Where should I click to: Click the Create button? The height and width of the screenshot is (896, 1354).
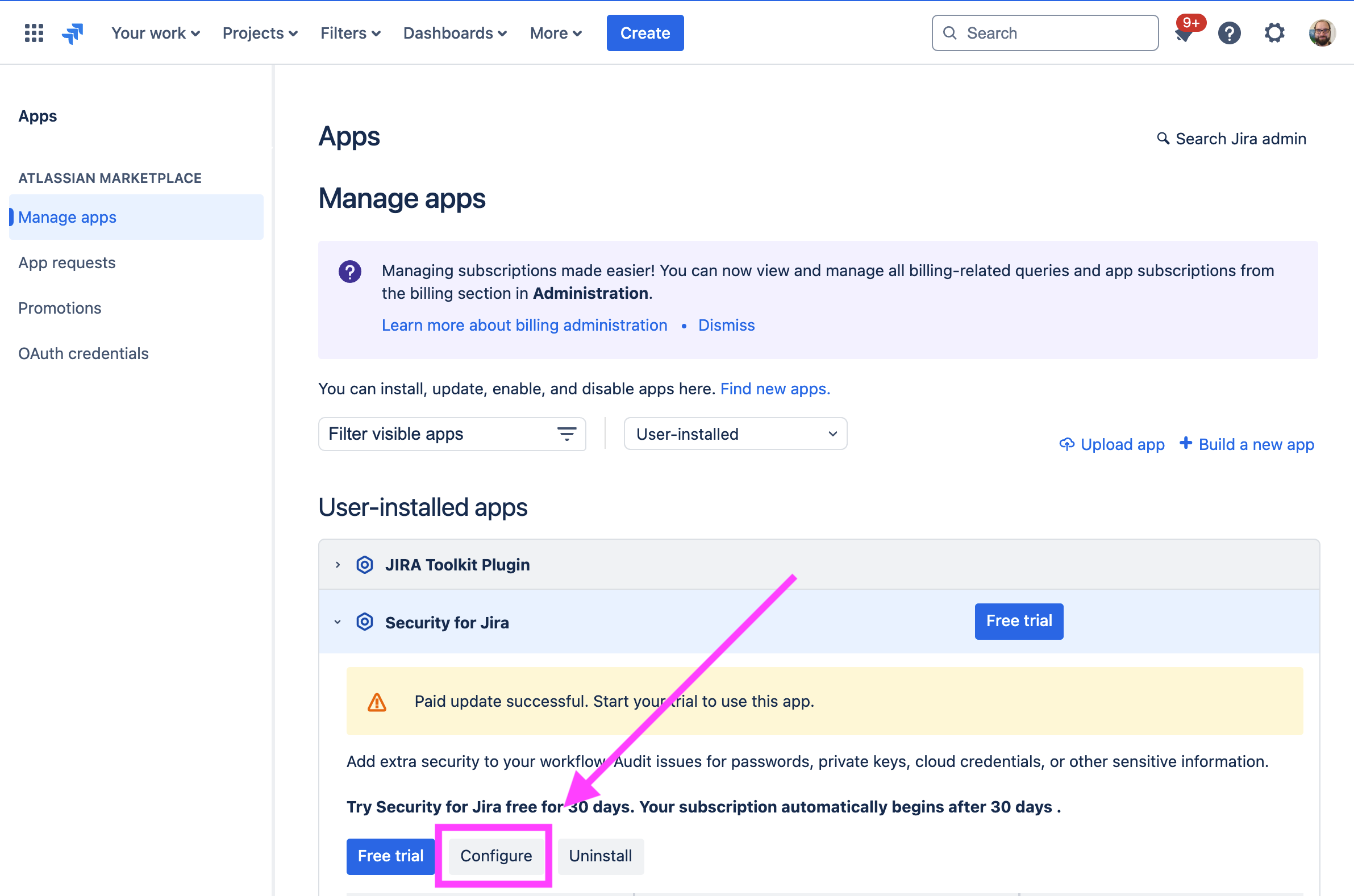[x=645, y=33]
